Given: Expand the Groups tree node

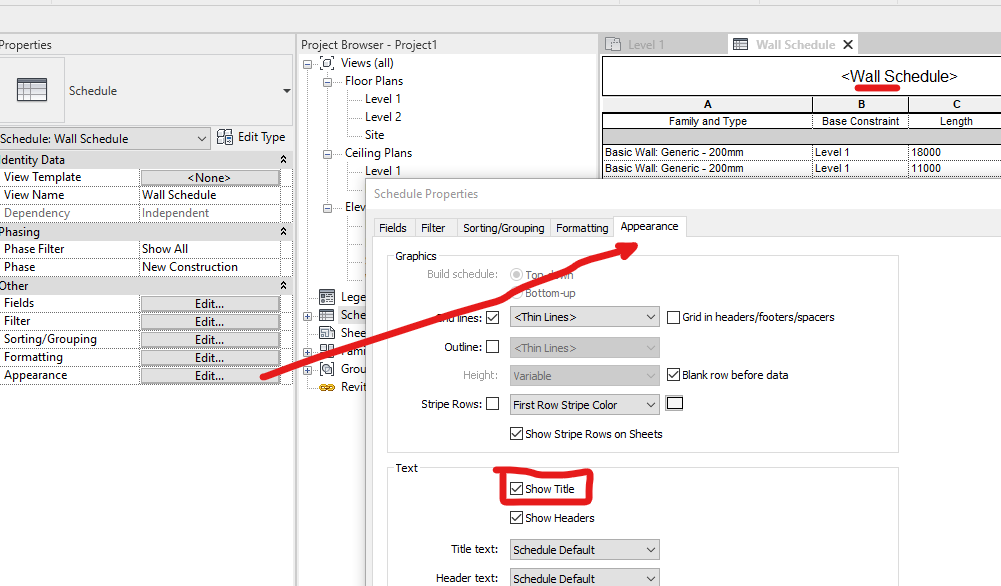Looking at the screenshot, I should click(307, 370).
